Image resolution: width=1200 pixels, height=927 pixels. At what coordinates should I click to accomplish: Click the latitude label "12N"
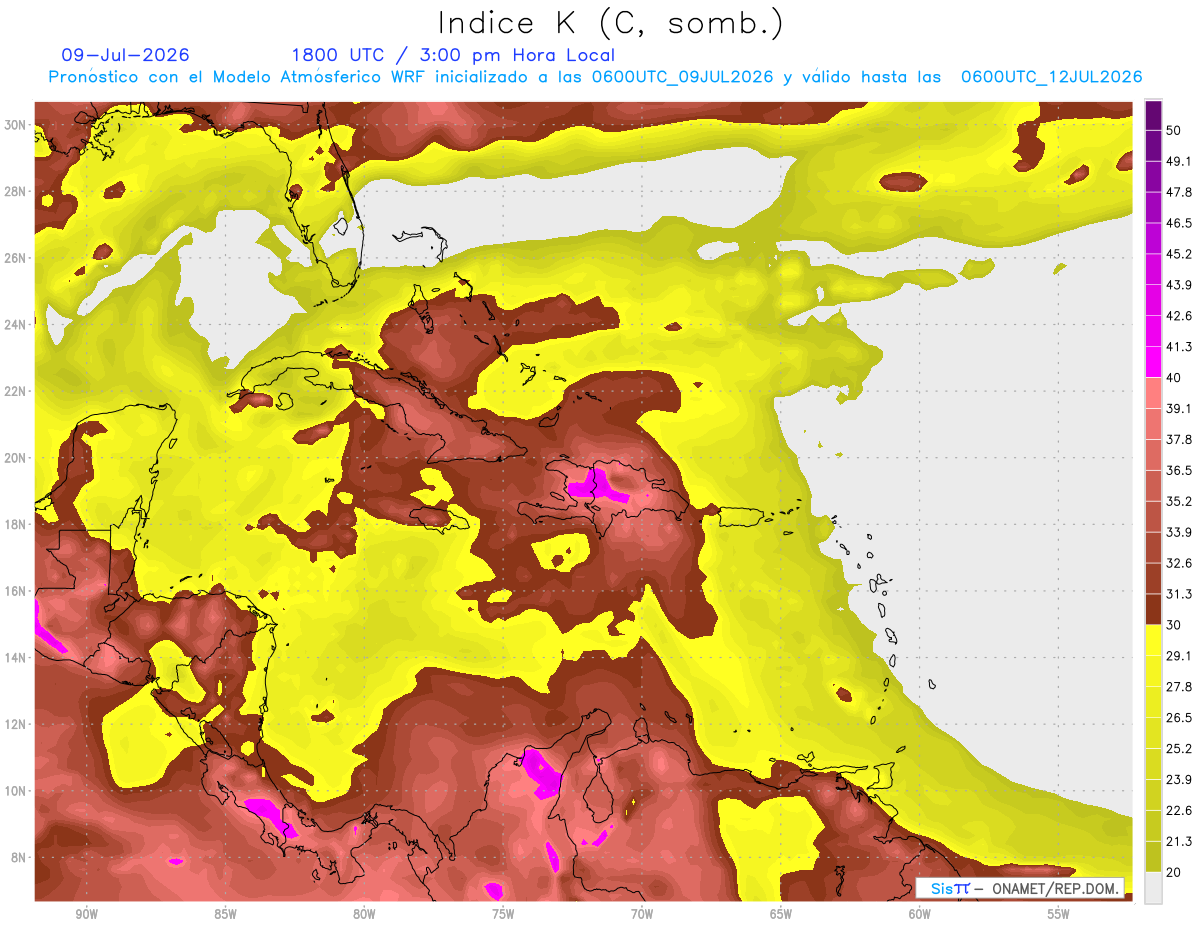tap(15, 724)
